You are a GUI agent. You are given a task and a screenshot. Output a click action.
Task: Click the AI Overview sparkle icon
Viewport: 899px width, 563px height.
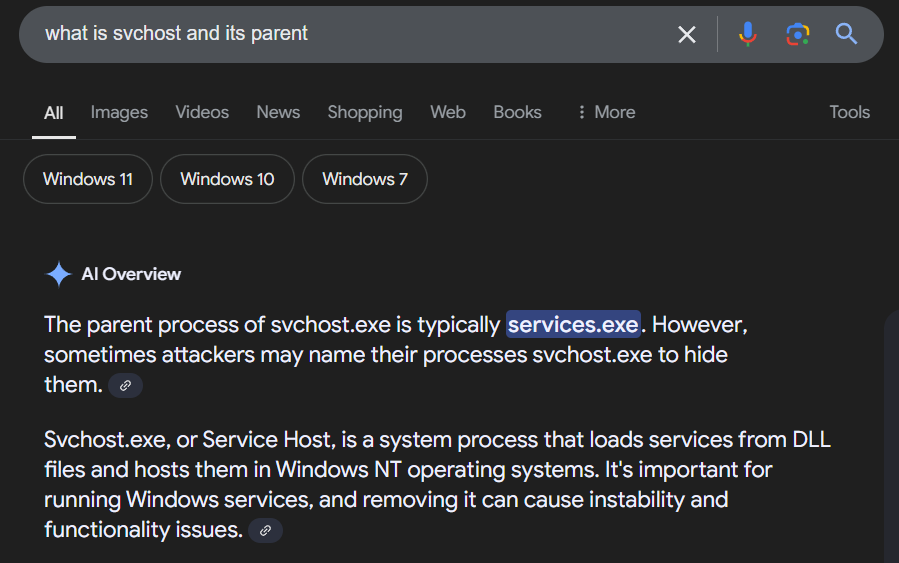point(58,274)
